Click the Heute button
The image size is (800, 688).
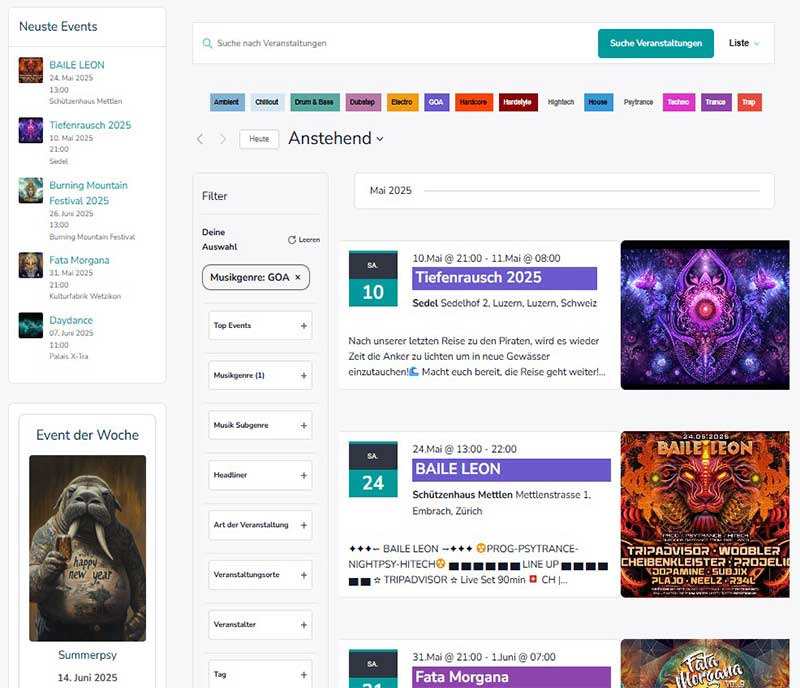pos(259,139)
